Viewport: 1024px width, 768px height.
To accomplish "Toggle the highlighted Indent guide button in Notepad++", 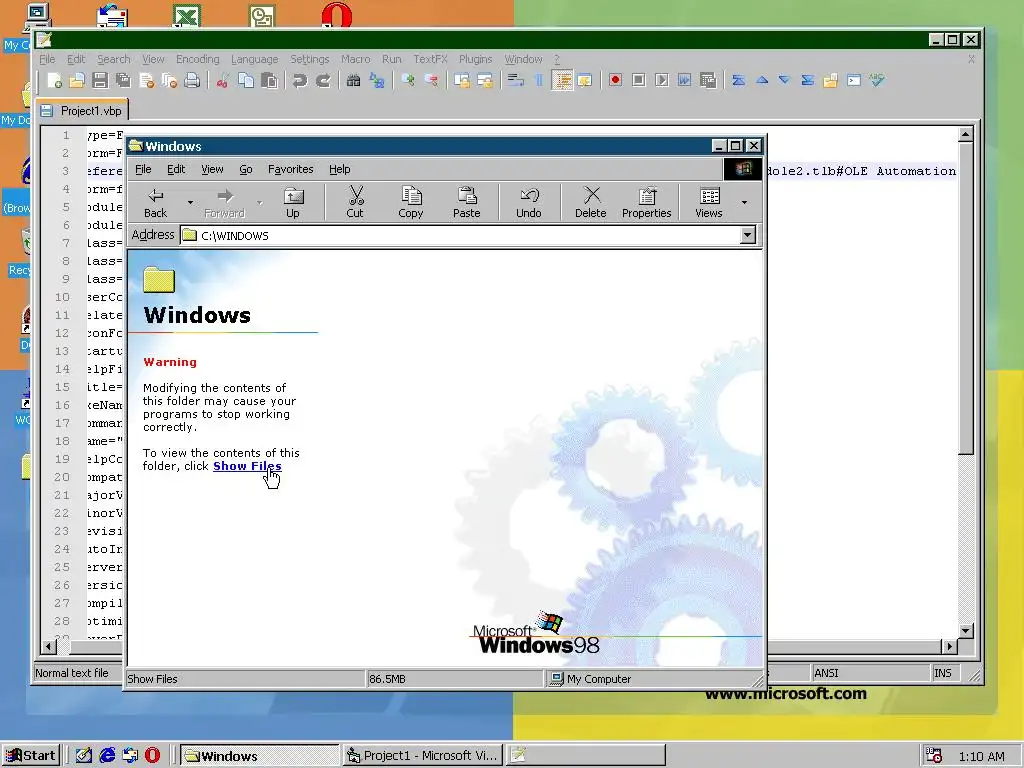I will click(562, 81).
